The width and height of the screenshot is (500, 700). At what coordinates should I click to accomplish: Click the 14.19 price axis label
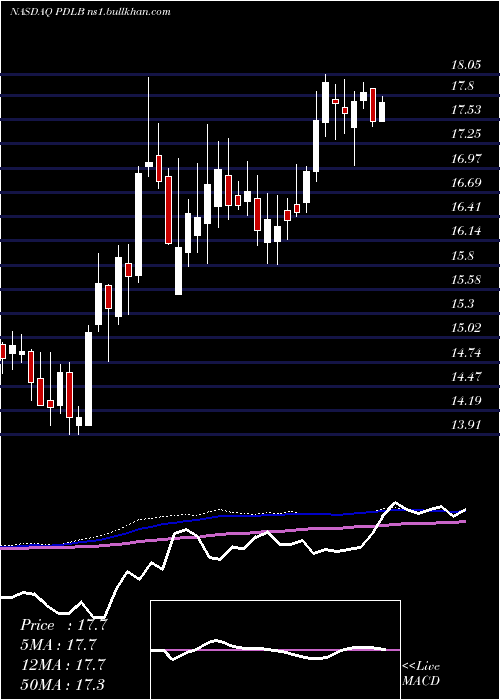coord(467,401)
